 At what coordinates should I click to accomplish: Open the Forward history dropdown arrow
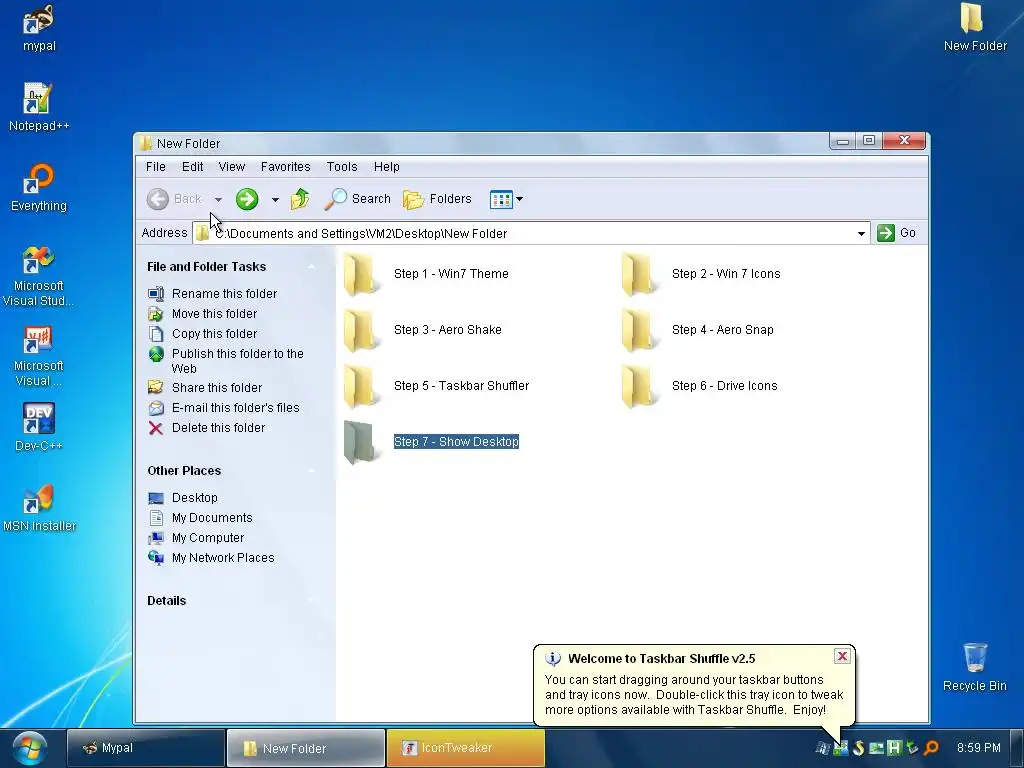pos(276,200)
